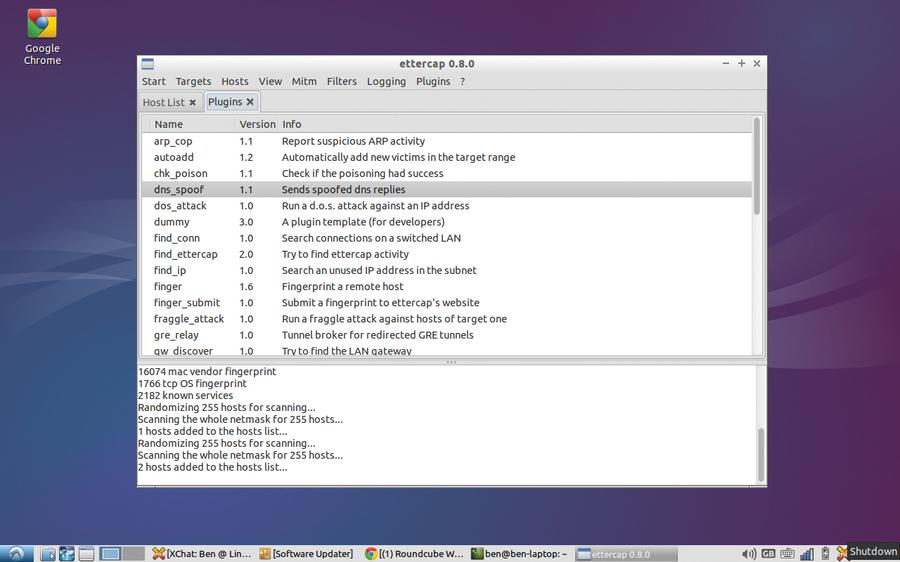900x562 pixels.
Task: Select the arp_cop plugin row
Action: tap(447, 141)
